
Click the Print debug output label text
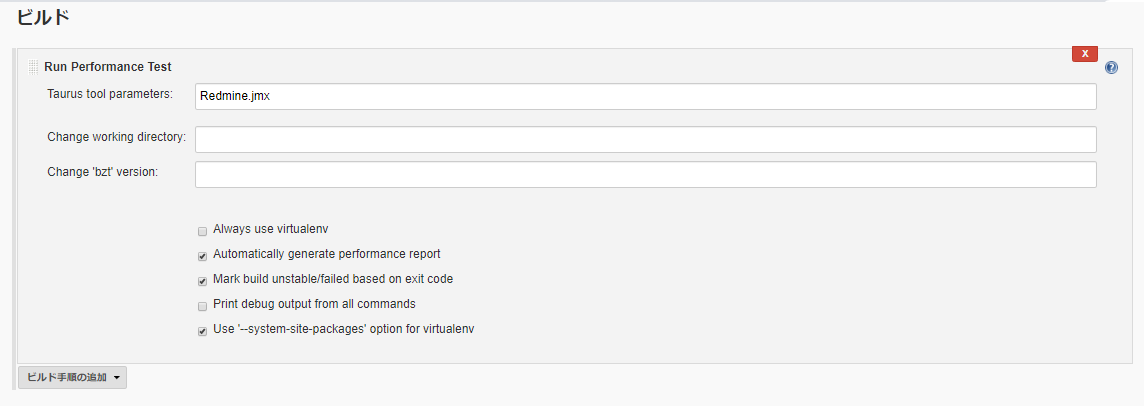[314, 304]
